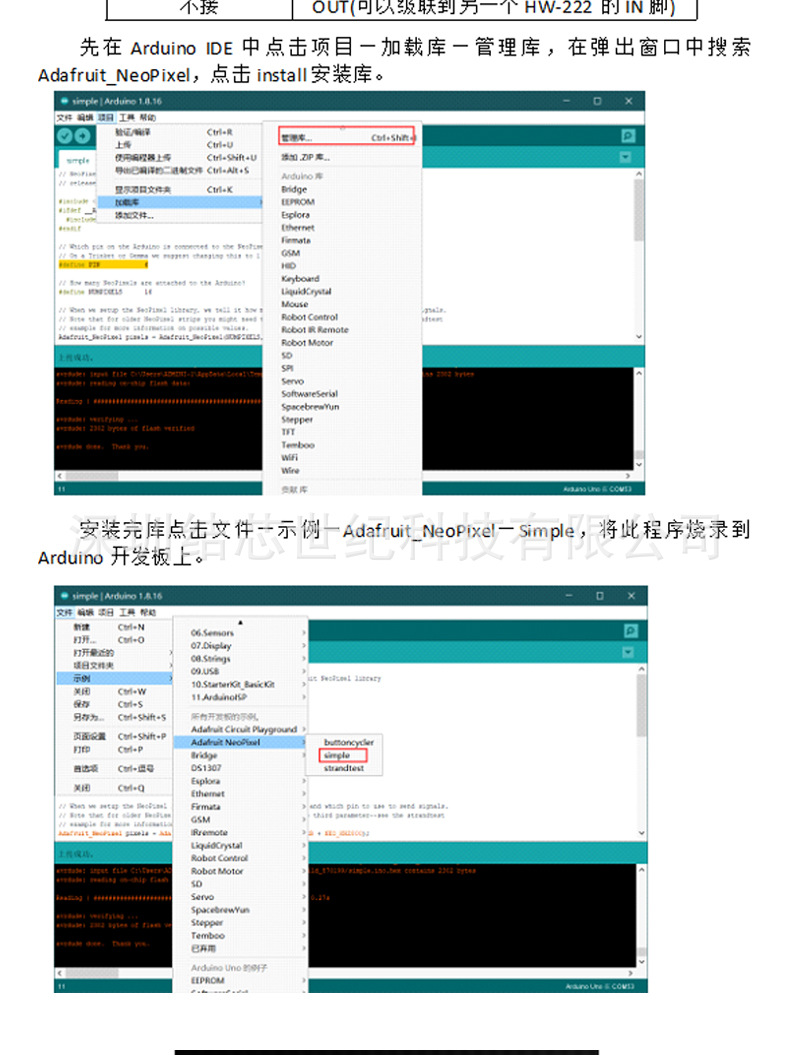Expand the highlighted 示例 submenu
Viewport: 790px width, 1055px height.
point(114,678)
